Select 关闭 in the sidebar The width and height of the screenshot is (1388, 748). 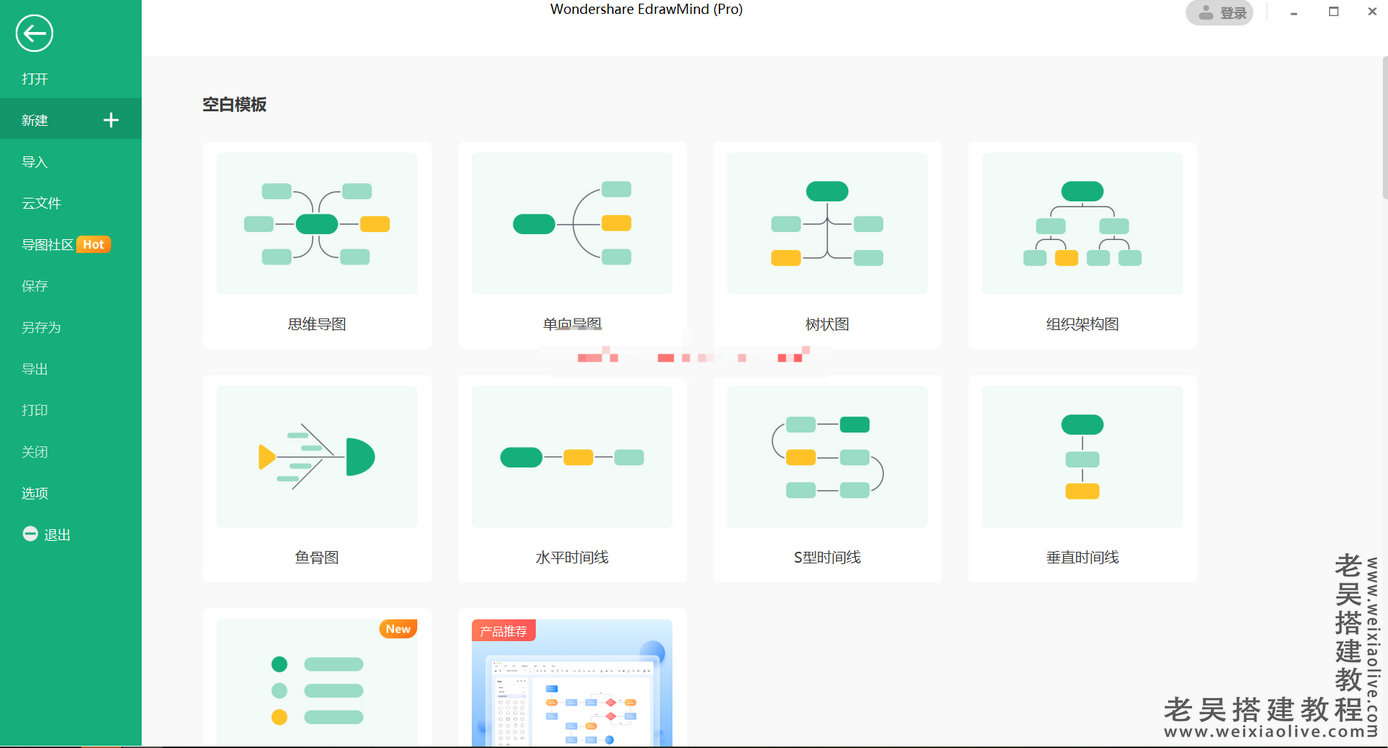coord(70,452)
